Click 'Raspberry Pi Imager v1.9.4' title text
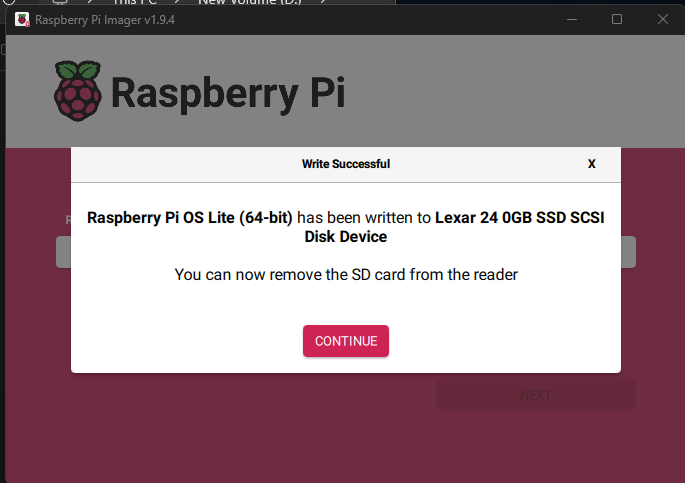Viewport: 685px width, 483px height. point(105,20)
